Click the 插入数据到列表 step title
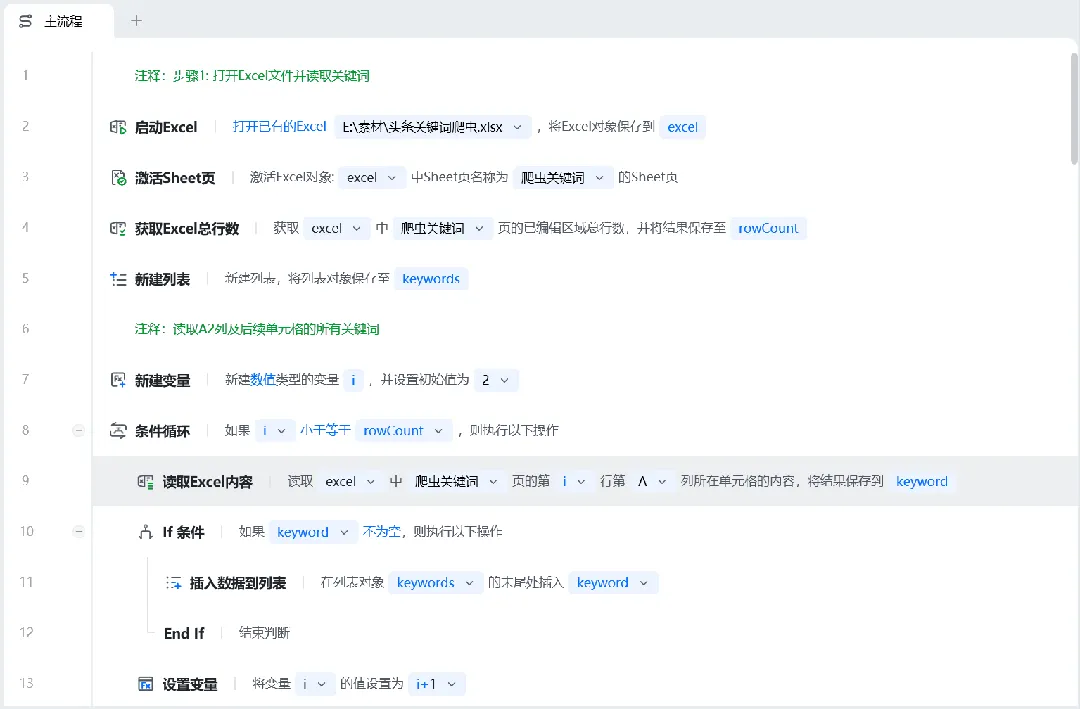Image resolution: width=1080 pixels, height=709 pixels. coord(238,583)
